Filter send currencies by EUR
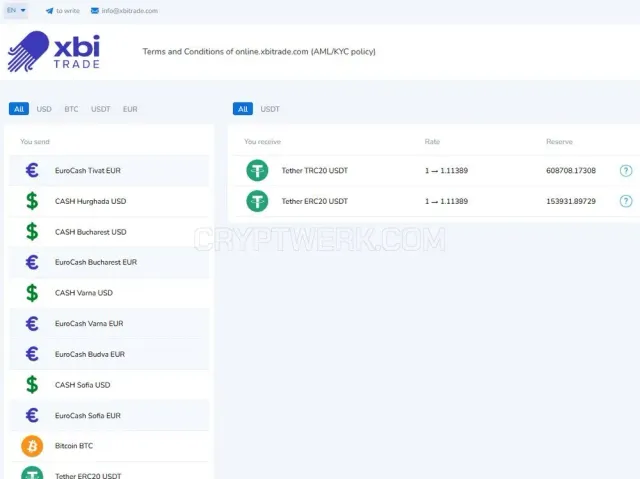The height and width of the screenshot is (479, 640). (x=130, y=109)
